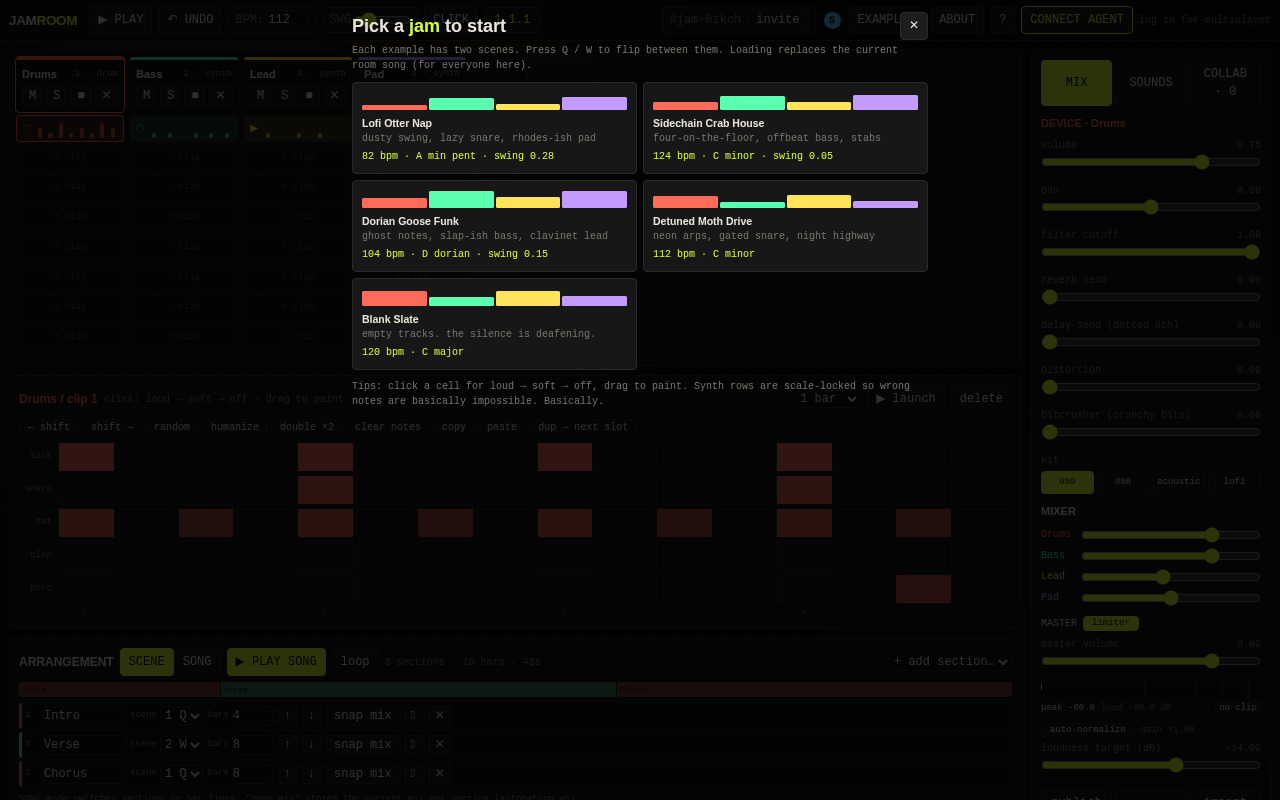Viewport: 1280px width, 800px height.
Task: Open the Verse section scene dropdown
Action: tap(183, 745)
